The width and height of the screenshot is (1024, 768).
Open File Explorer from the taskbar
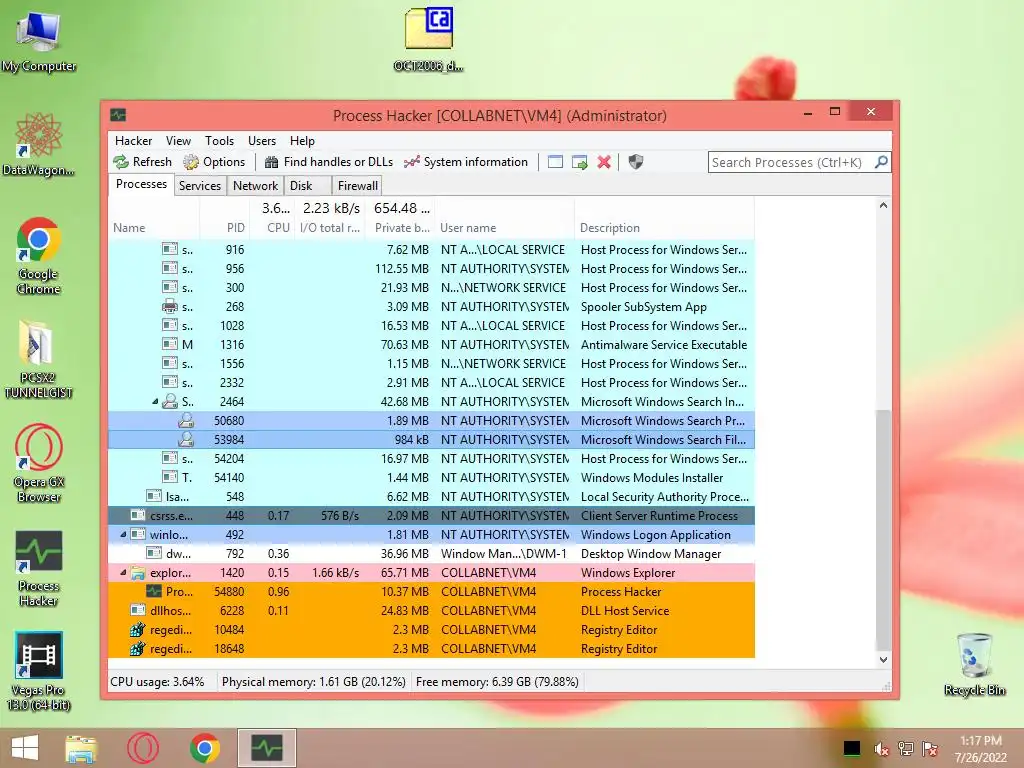[x=81, y=748]
